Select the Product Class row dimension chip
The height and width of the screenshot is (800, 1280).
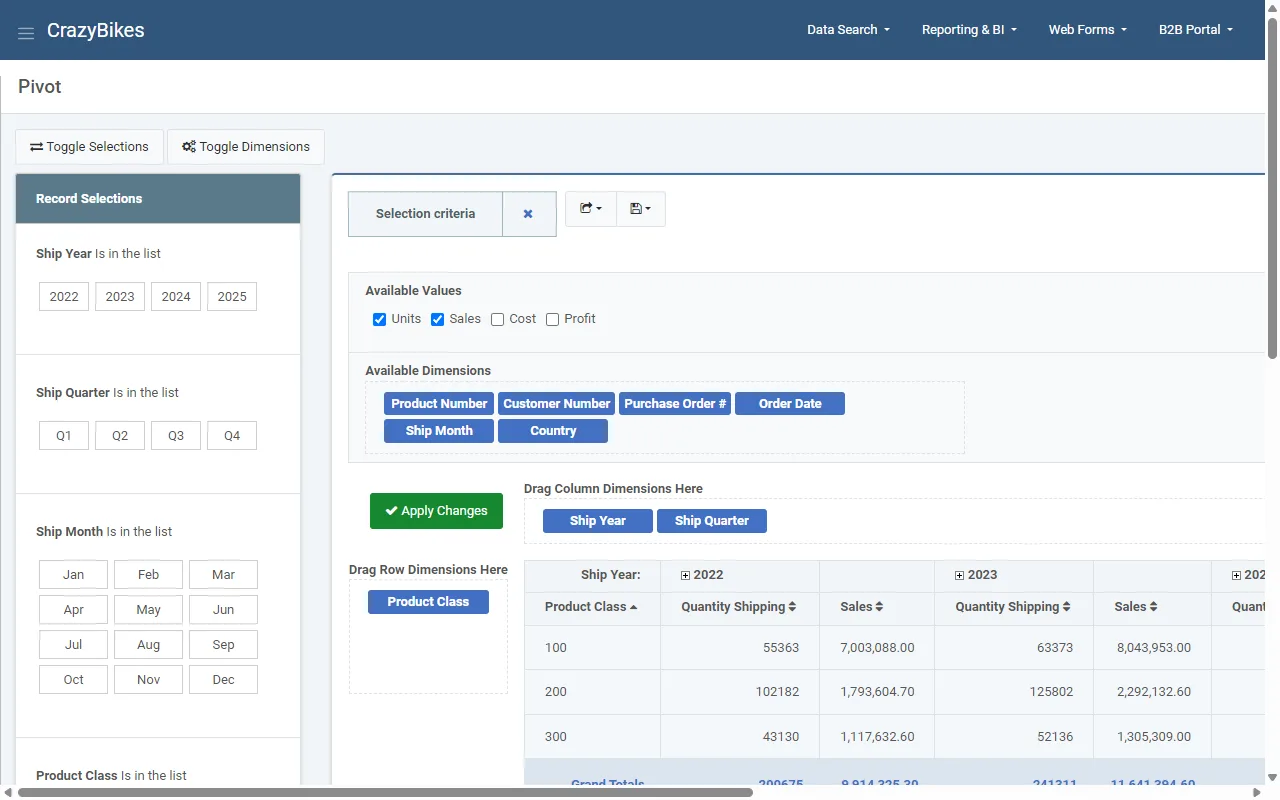point(428,602)
